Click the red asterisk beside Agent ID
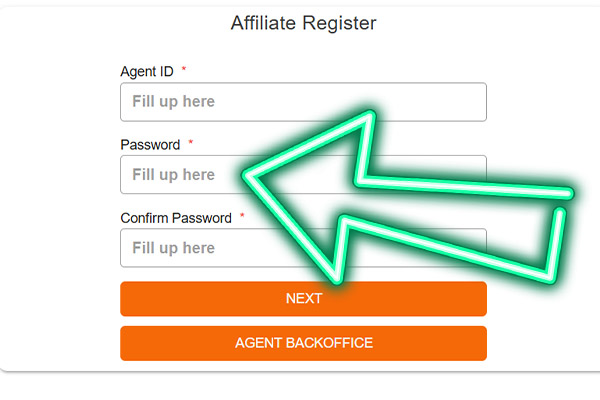This screenshot has height=400, width=600. click(184, 71)
